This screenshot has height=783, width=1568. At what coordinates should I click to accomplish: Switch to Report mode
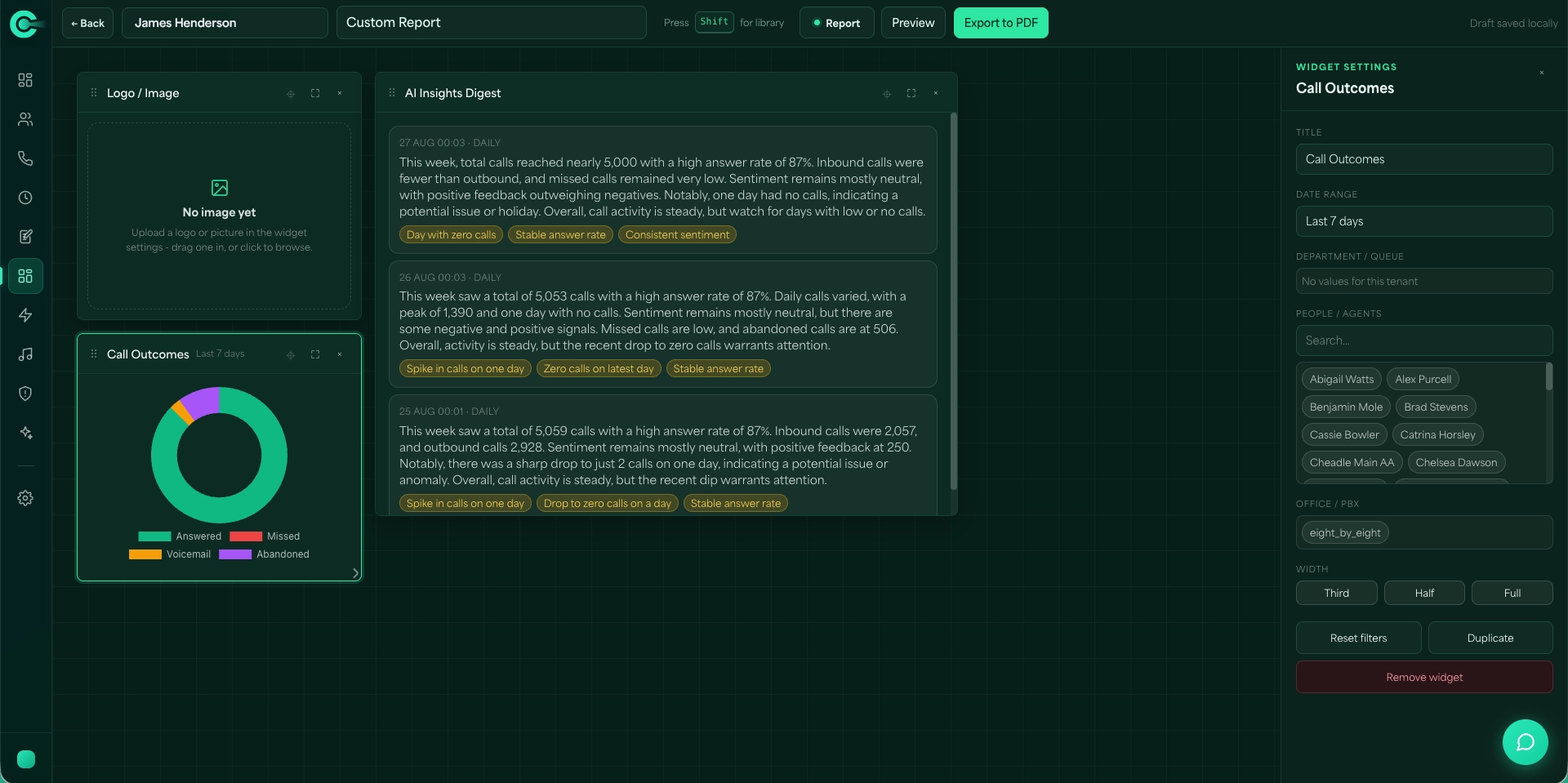point(836,23)
